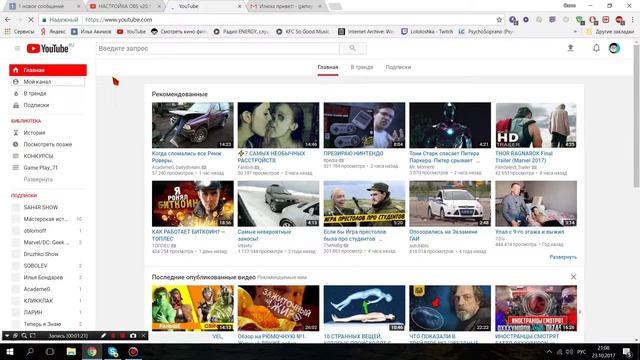The height and width of the screenshot is (360, 640).
Task: Click the zoom magnifier in recorder bar
Action: click(24, 336)
